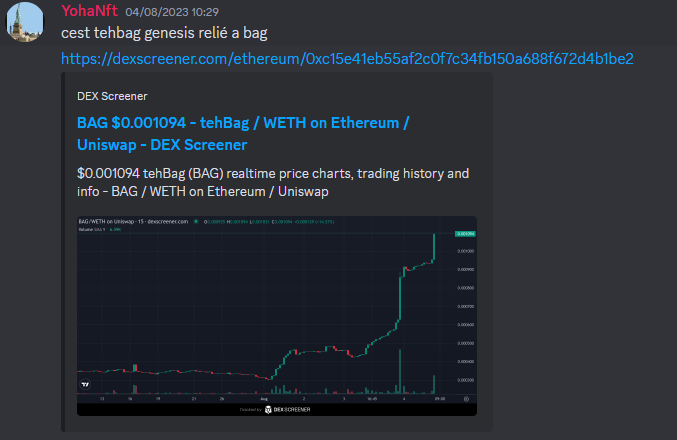
Task: Open the BAG $0.001094 tehBag embed title
Action: click(x=243, y=133)
